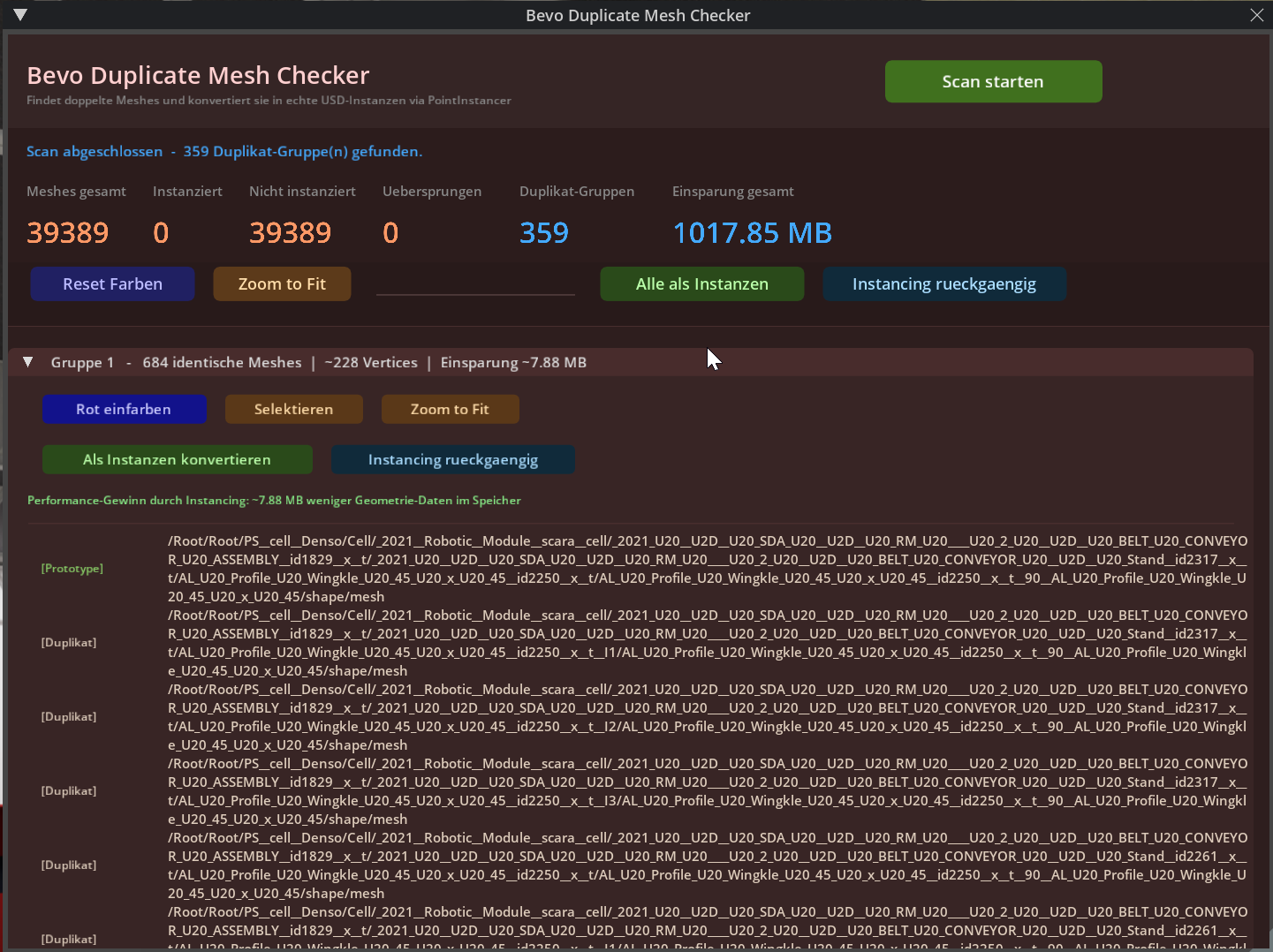This screenshot has height=952, width=1273.
Task: Click the Einsparung gesamt value 1017.85 MB
Action: click(753, 233)
